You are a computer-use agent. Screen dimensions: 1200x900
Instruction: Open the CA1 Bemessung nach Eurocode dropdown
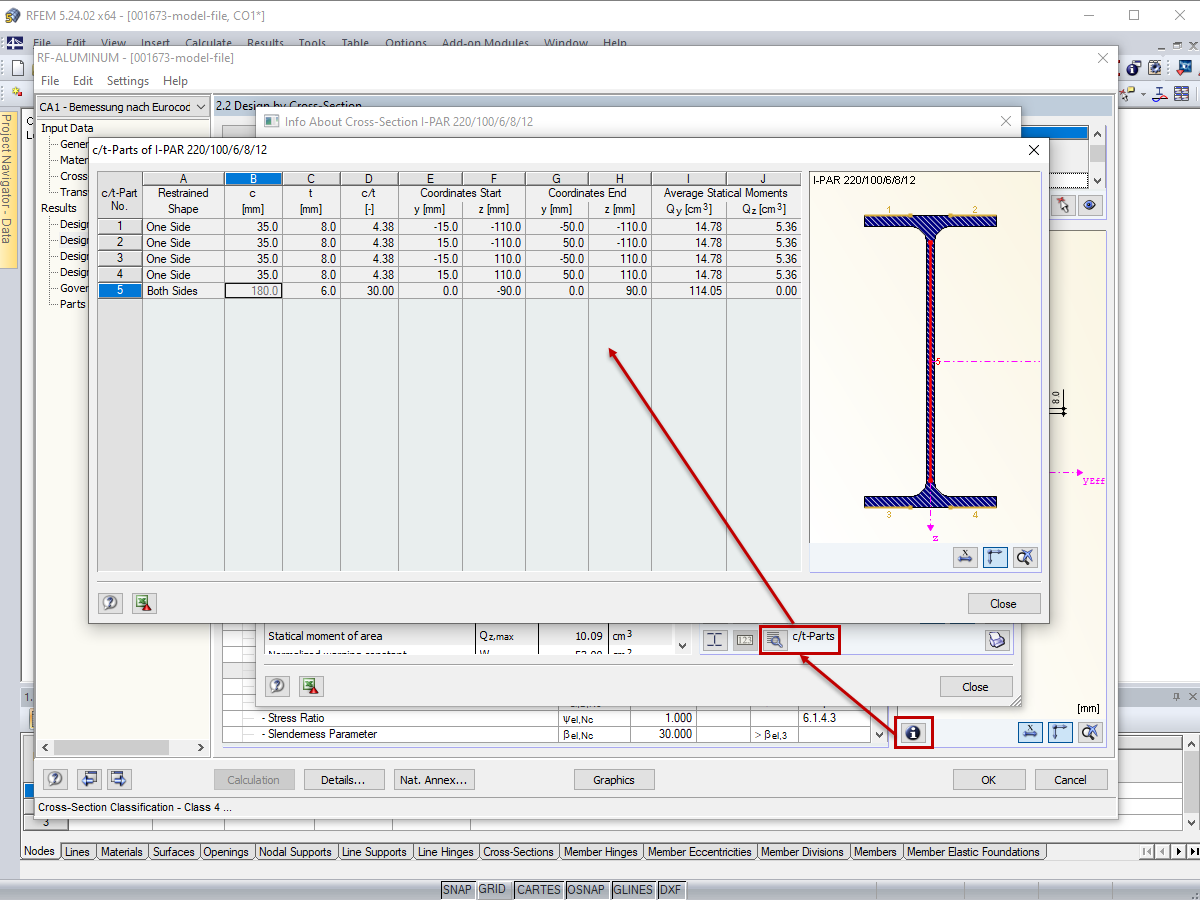pos(199,106)
